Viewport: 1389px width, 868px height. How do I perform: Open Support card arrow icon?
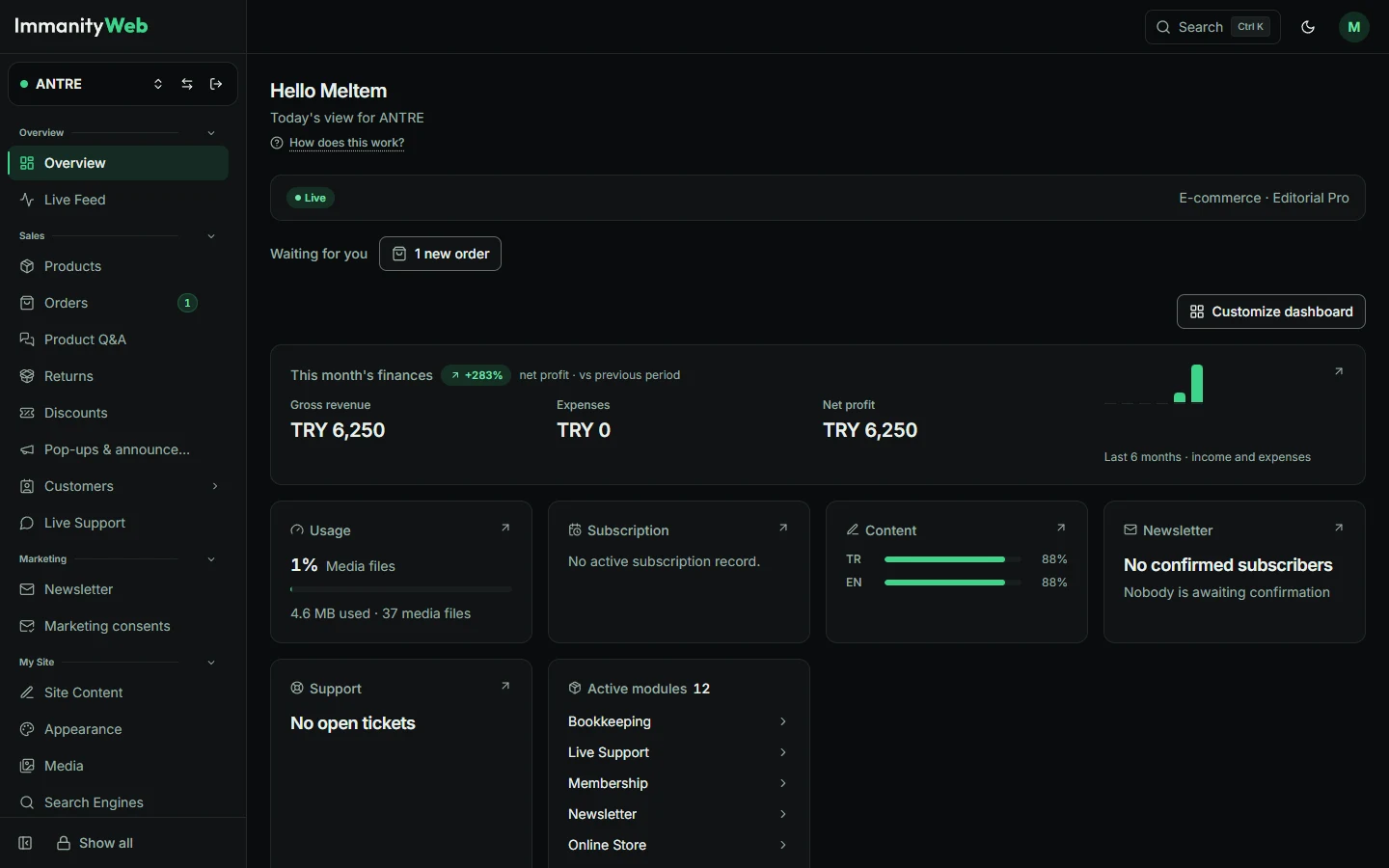505,686
